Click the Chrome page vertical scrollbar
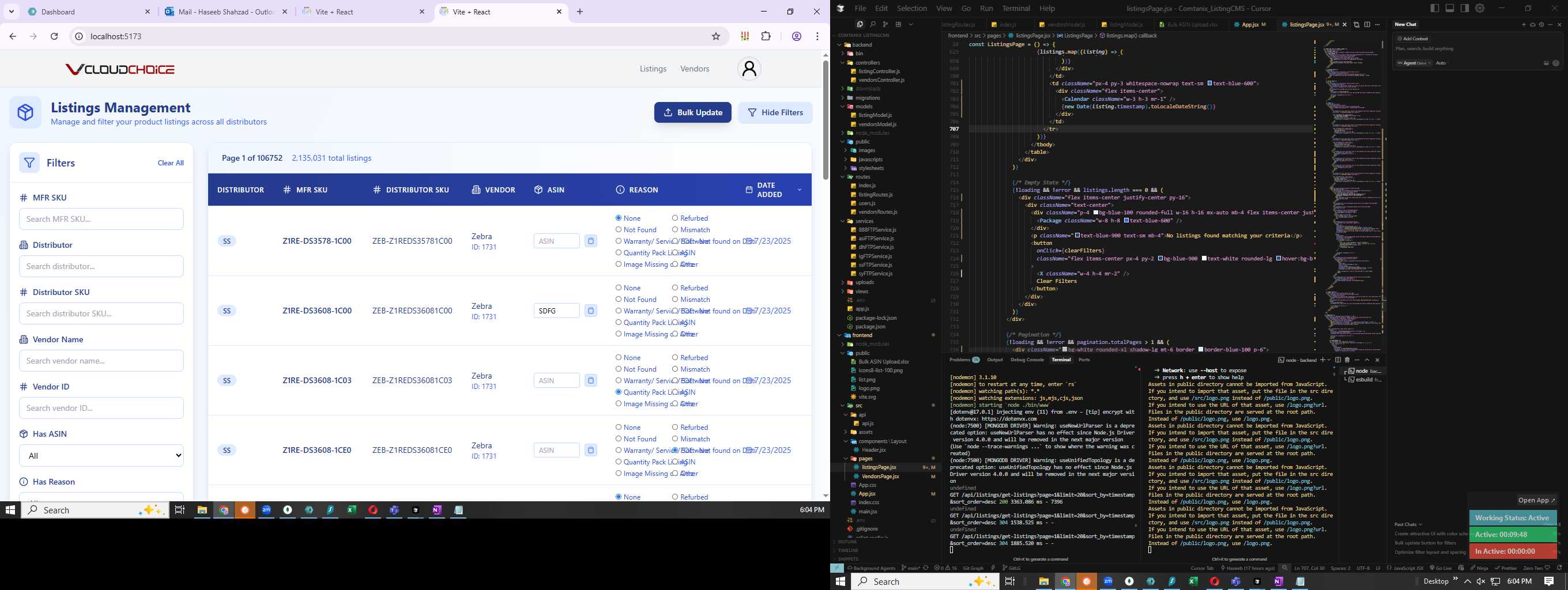This screenshot has width=1568, height=590. 826,120
